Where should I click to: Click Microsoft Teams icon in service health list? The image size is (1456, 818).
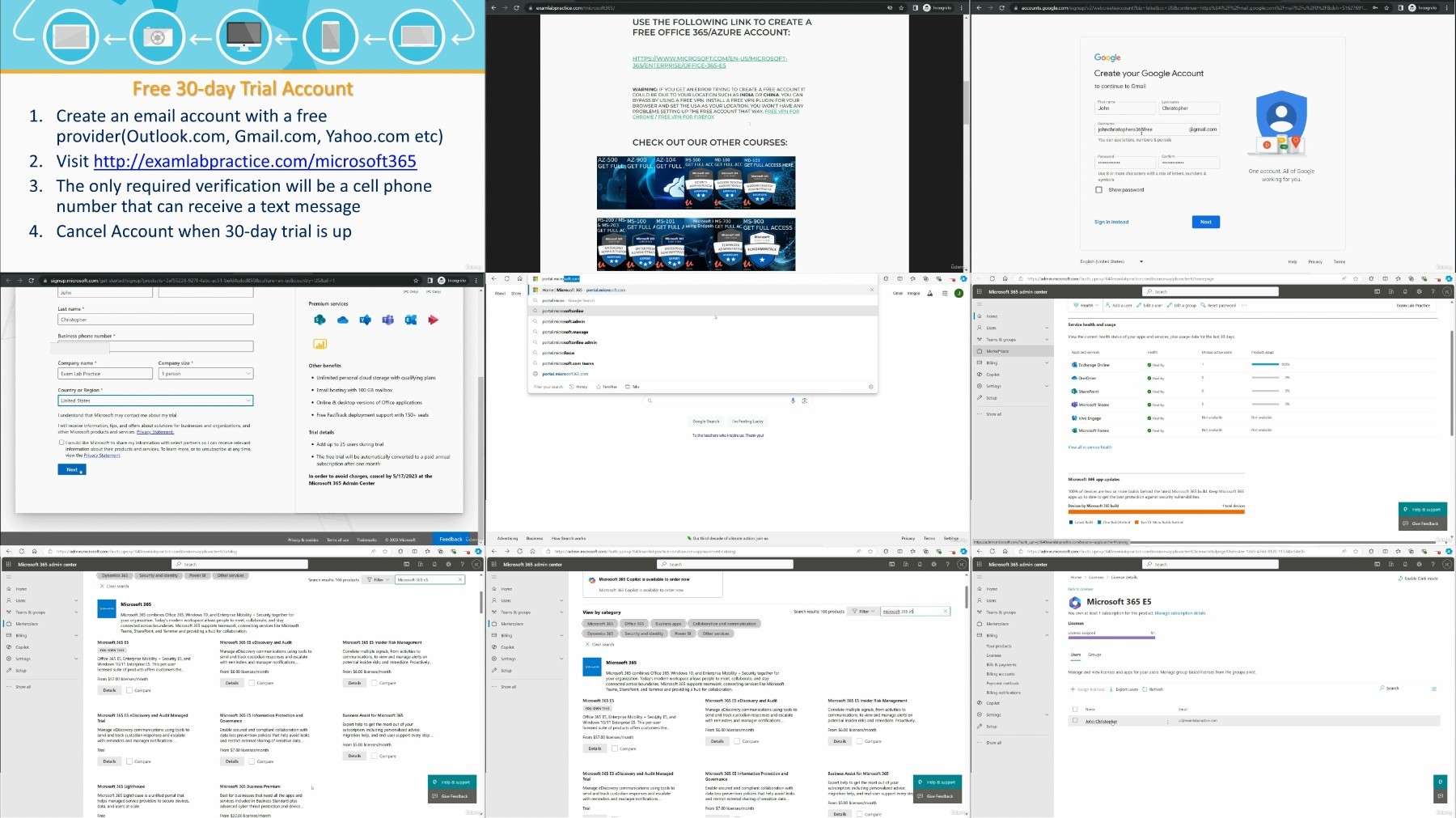point(1074,405)
